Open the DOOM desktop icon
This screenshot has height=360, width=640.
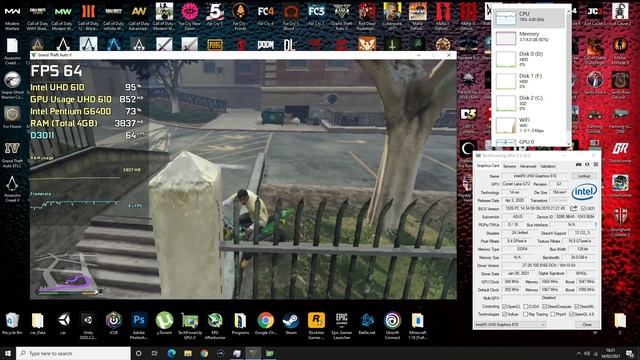click(265, 44)
